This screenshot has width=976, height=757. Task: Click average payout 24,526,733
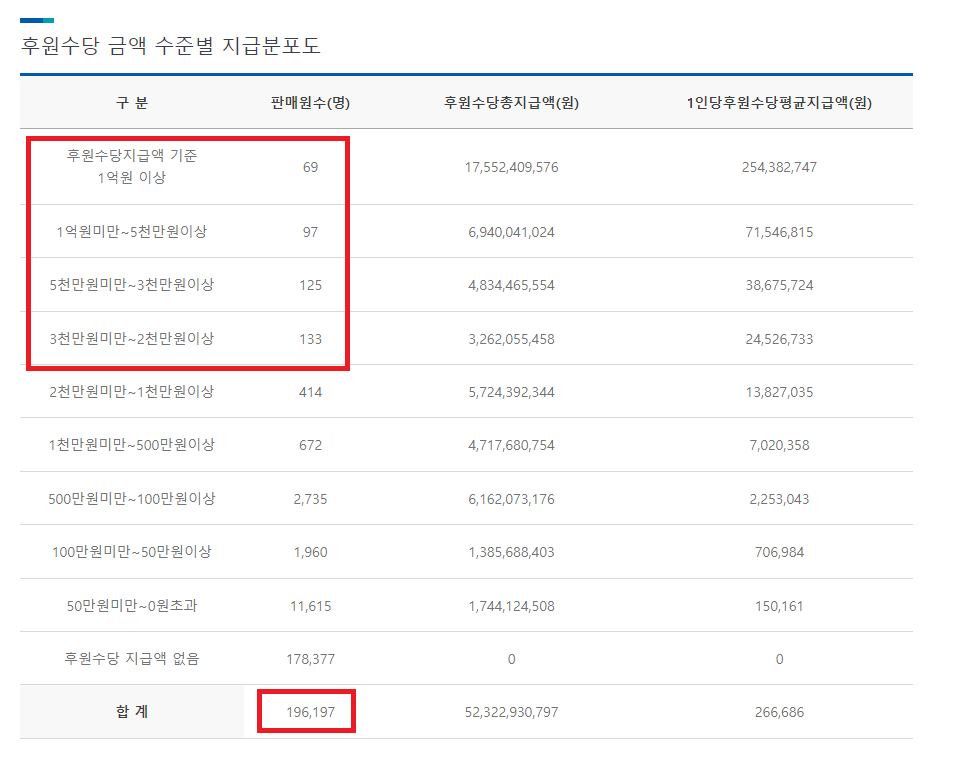pyautogui.click(x=779, y=339)
